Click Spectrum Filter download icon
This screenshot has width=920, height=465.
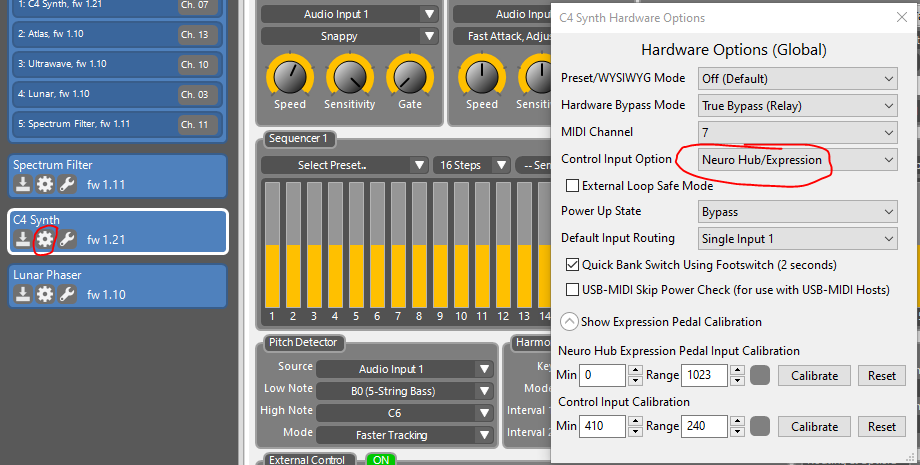pos(23,184)
